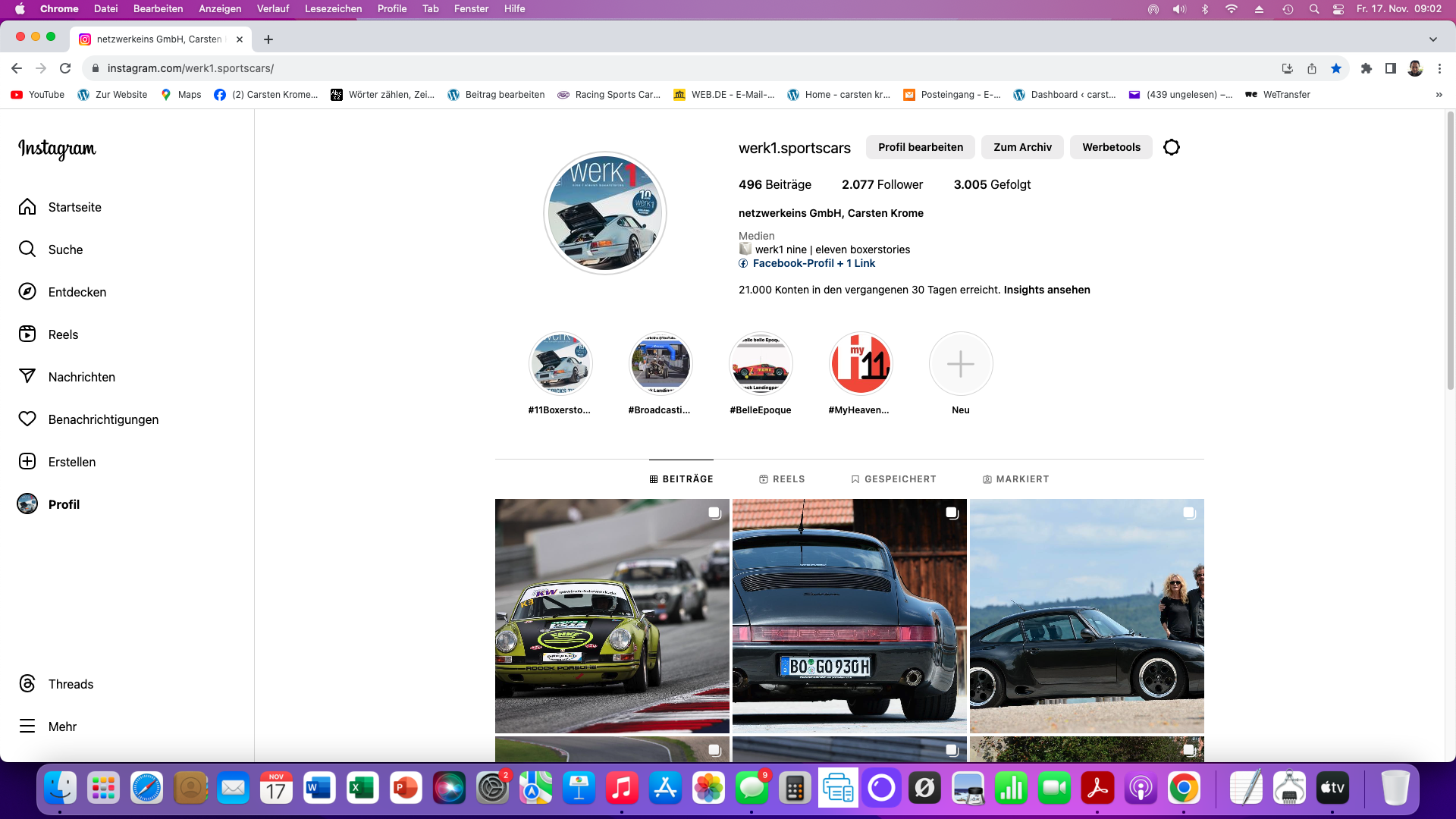The width and height of the screenshot is (1456, 819).
Task: Click Insights ansehen link
Action: [1046, 289]
